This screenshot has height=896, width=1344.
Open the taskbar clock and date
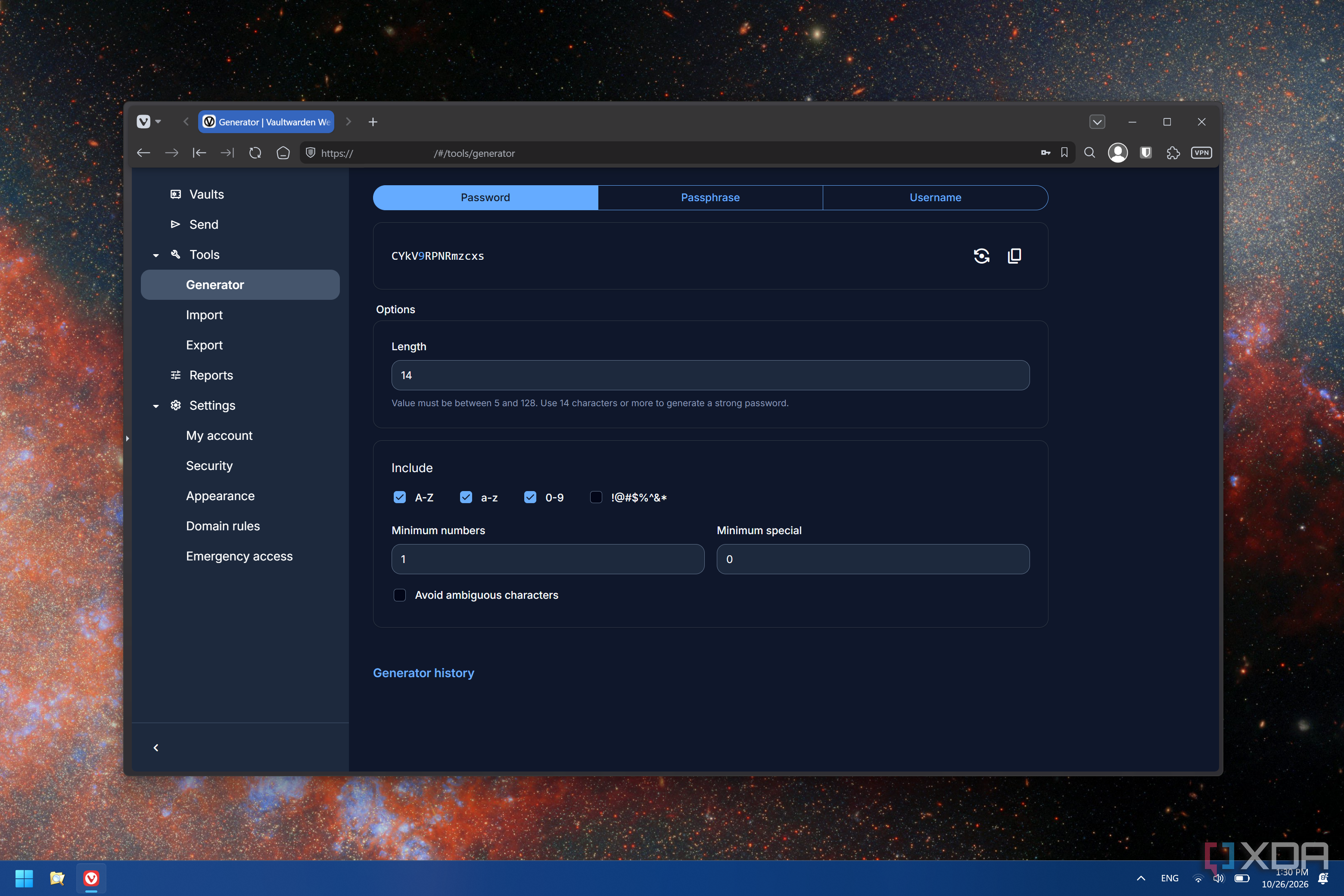1285,878
